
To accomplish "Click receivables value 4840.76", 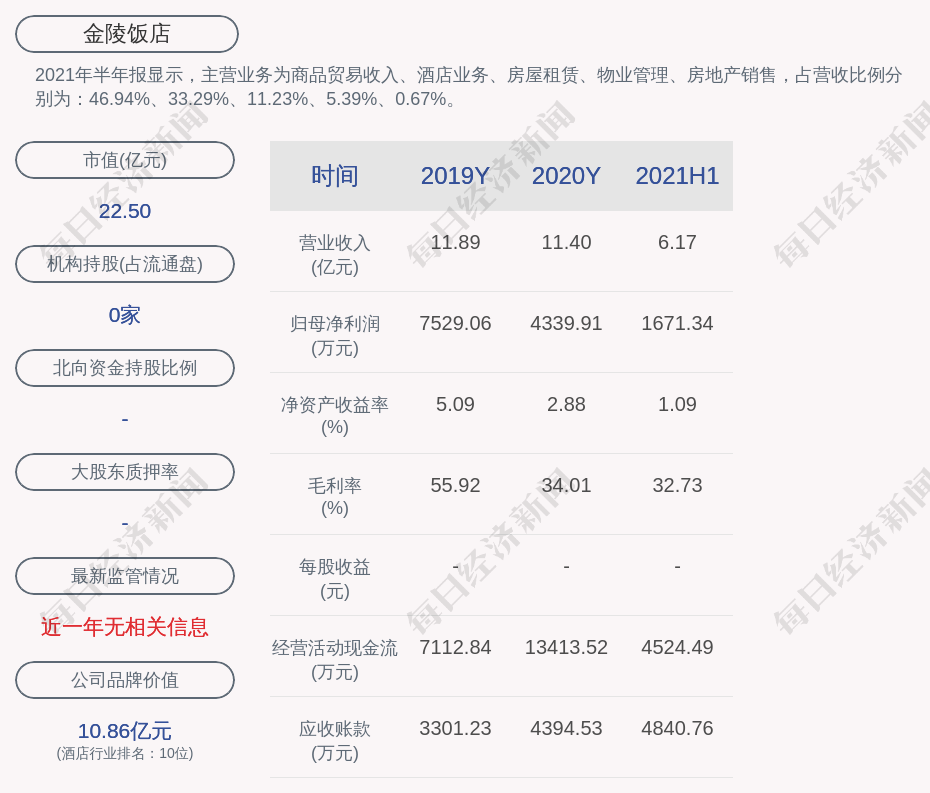I will point(677,728).
